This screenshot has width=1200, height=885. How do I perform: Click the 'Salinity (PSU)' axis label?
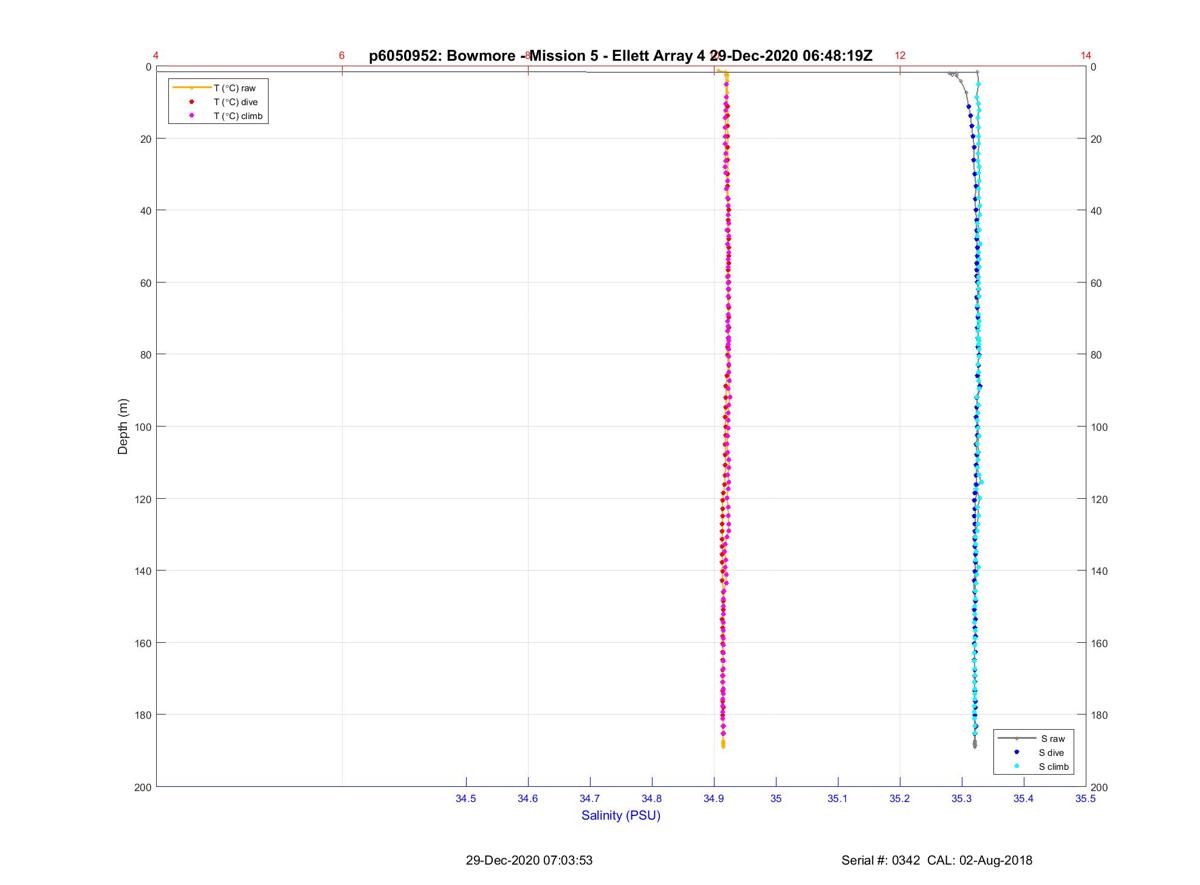tap(621, 816)
